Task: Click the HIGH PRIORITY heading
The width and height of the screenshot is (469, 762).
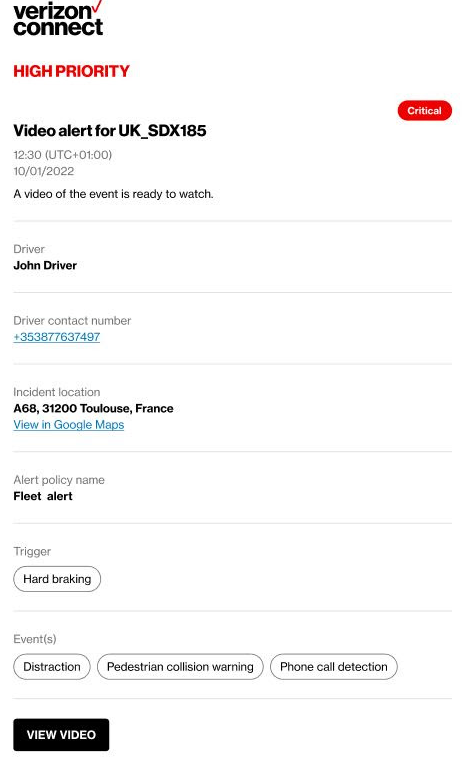Action: (71, 71)
